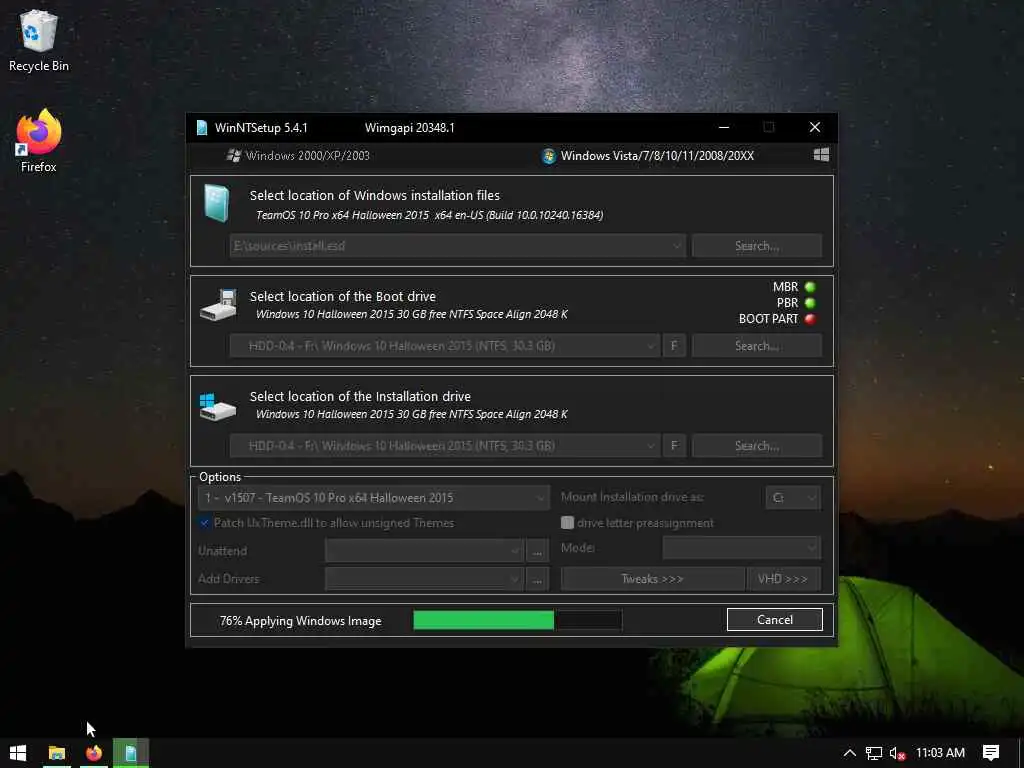Open the TeamOS 10 Pro edition dropdown
1024x768 pixels.
coord(374,498)
